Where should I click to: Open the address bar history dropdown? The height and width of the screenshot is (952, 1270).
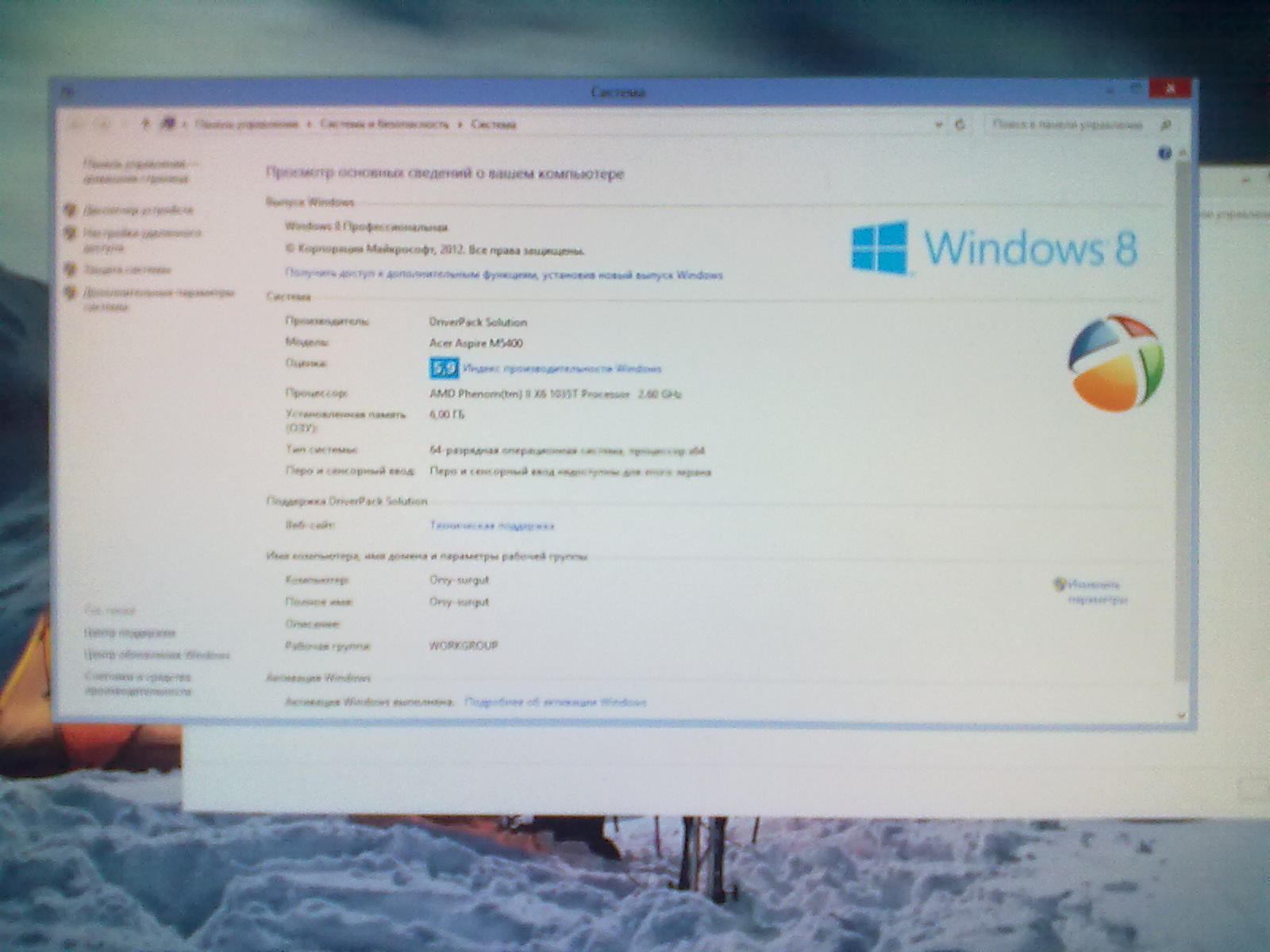(x=938, y=125)
